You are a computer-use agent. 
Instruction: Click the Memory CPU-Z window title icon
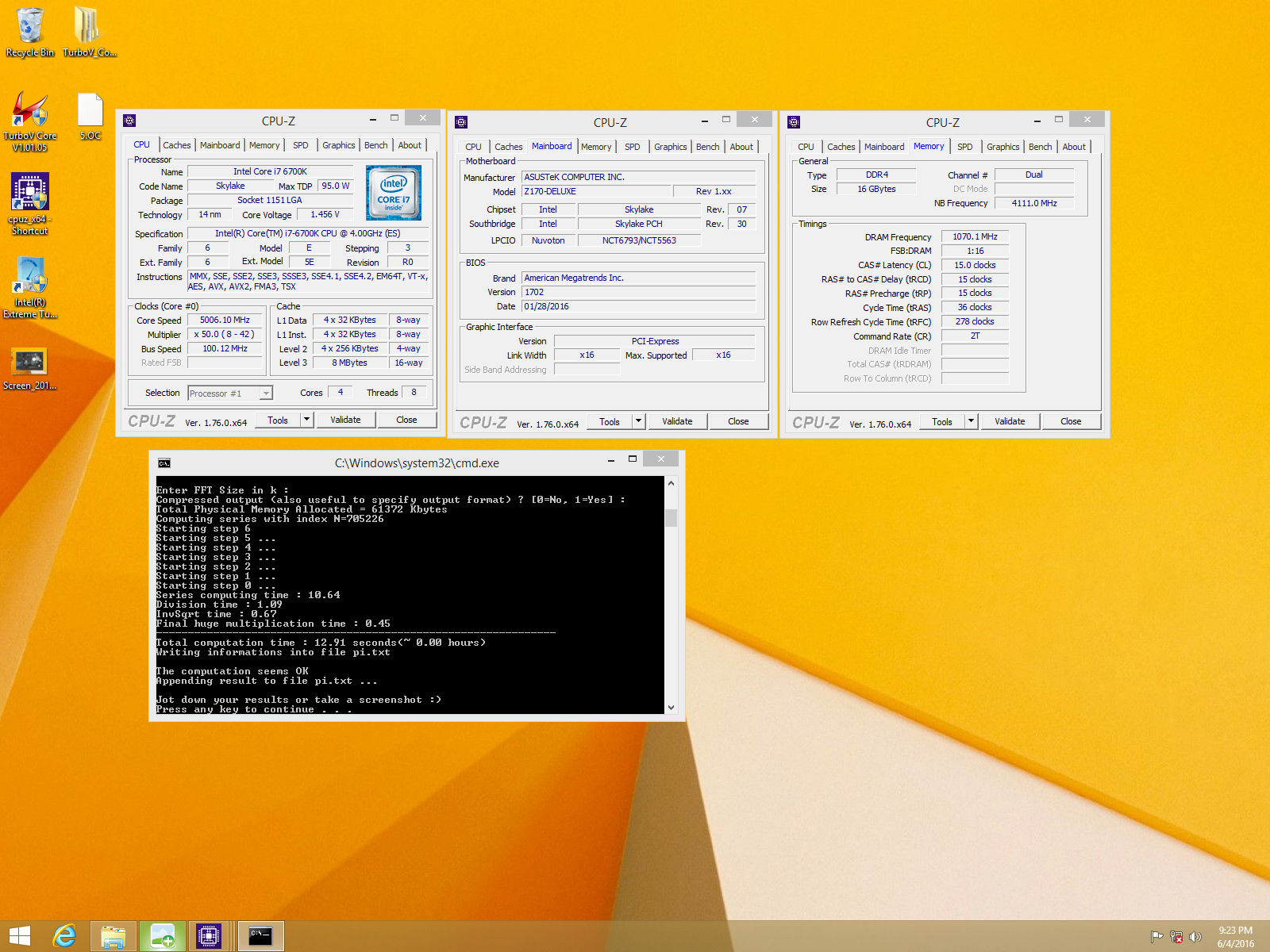794,122
